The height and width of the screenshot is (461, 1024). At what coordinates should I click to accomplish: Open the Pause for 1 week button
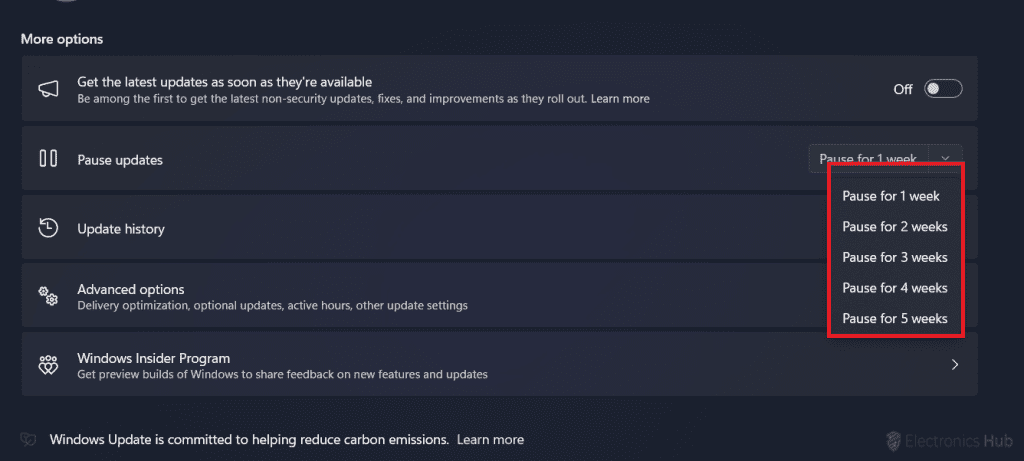[867, 159]
